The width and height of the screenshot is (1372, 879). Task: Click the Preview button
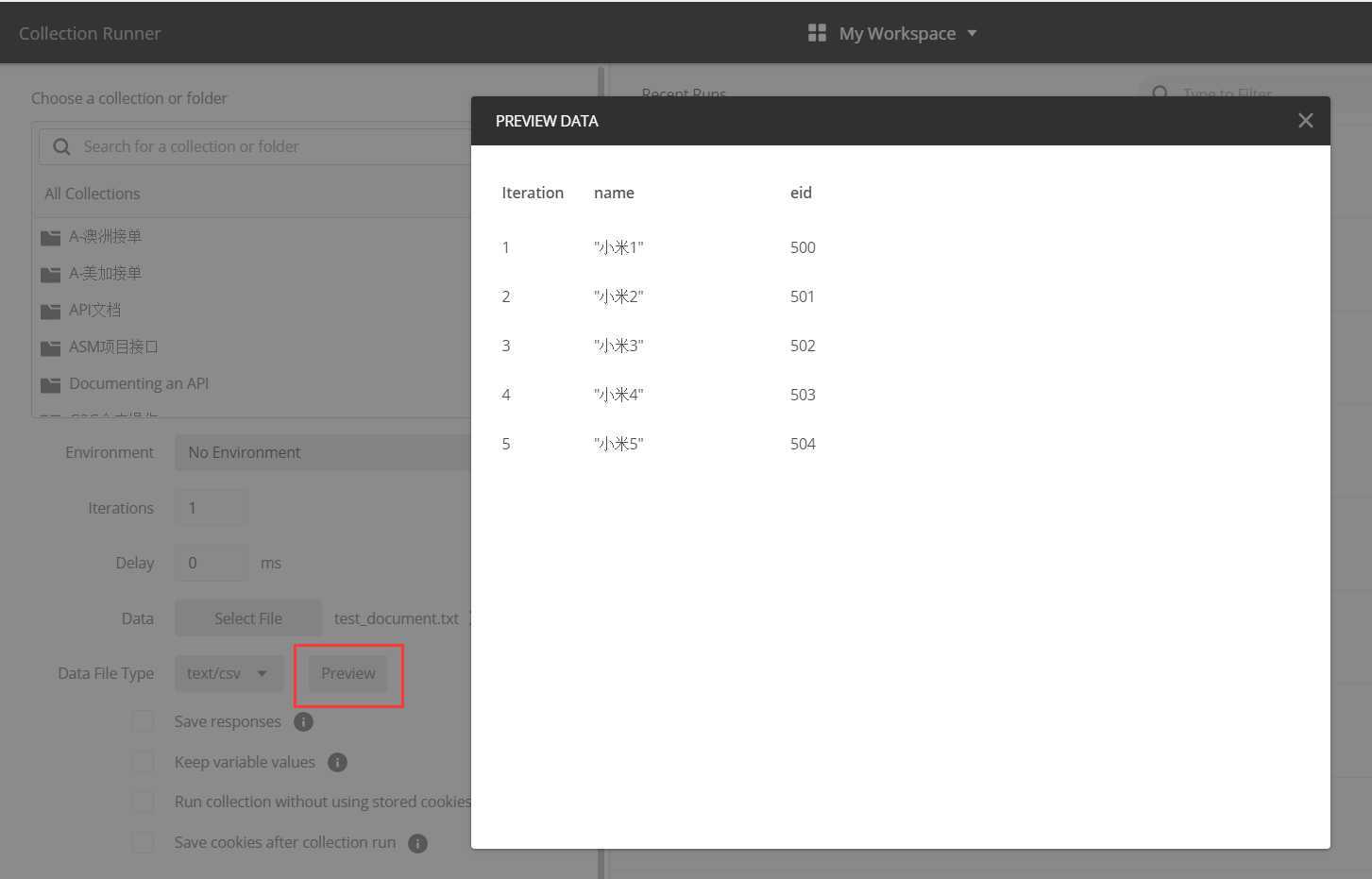click(x=348, y=673)
